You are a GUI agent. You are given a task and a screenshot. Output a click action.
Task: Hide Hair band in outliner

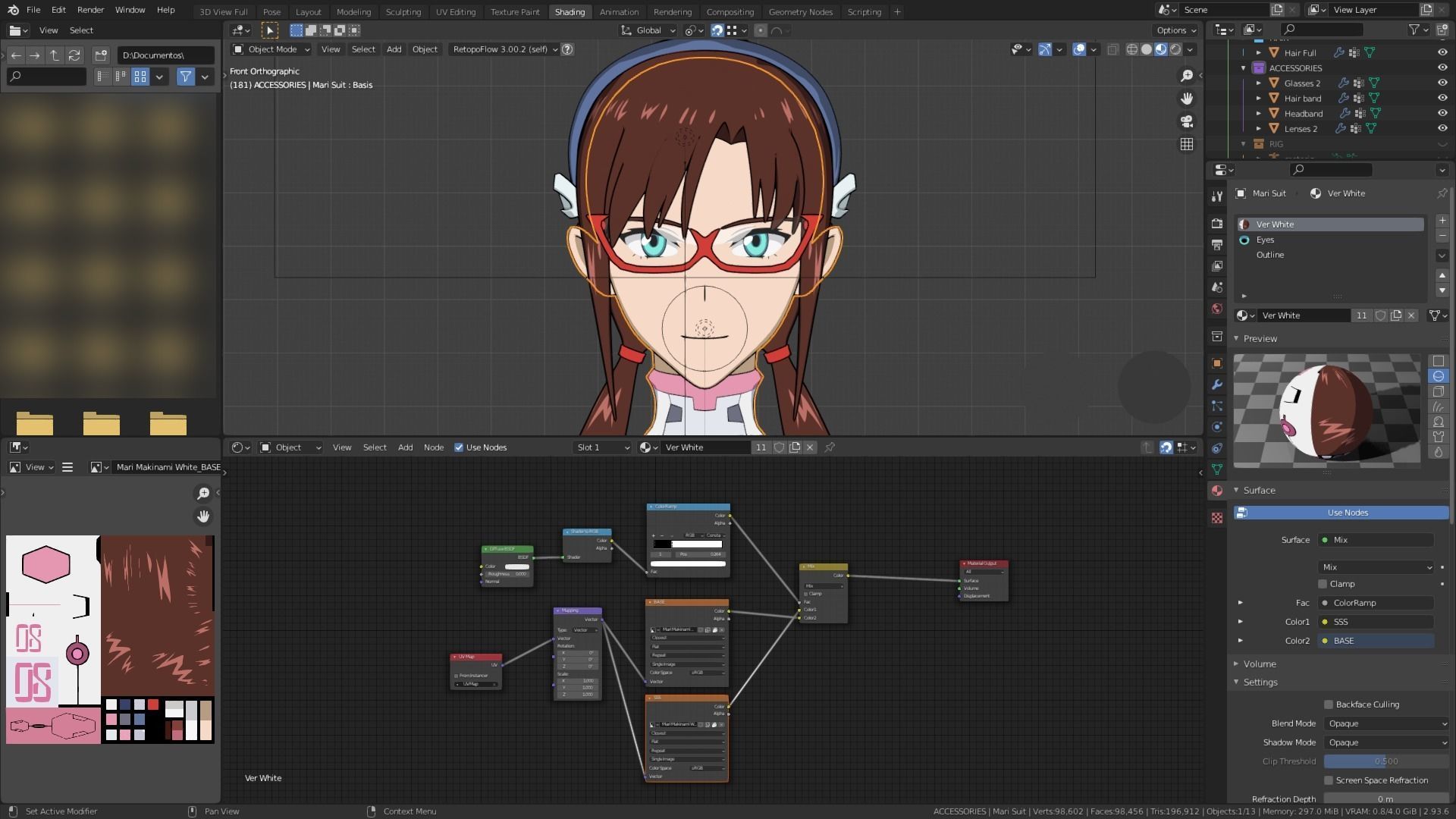point(1442,98)
